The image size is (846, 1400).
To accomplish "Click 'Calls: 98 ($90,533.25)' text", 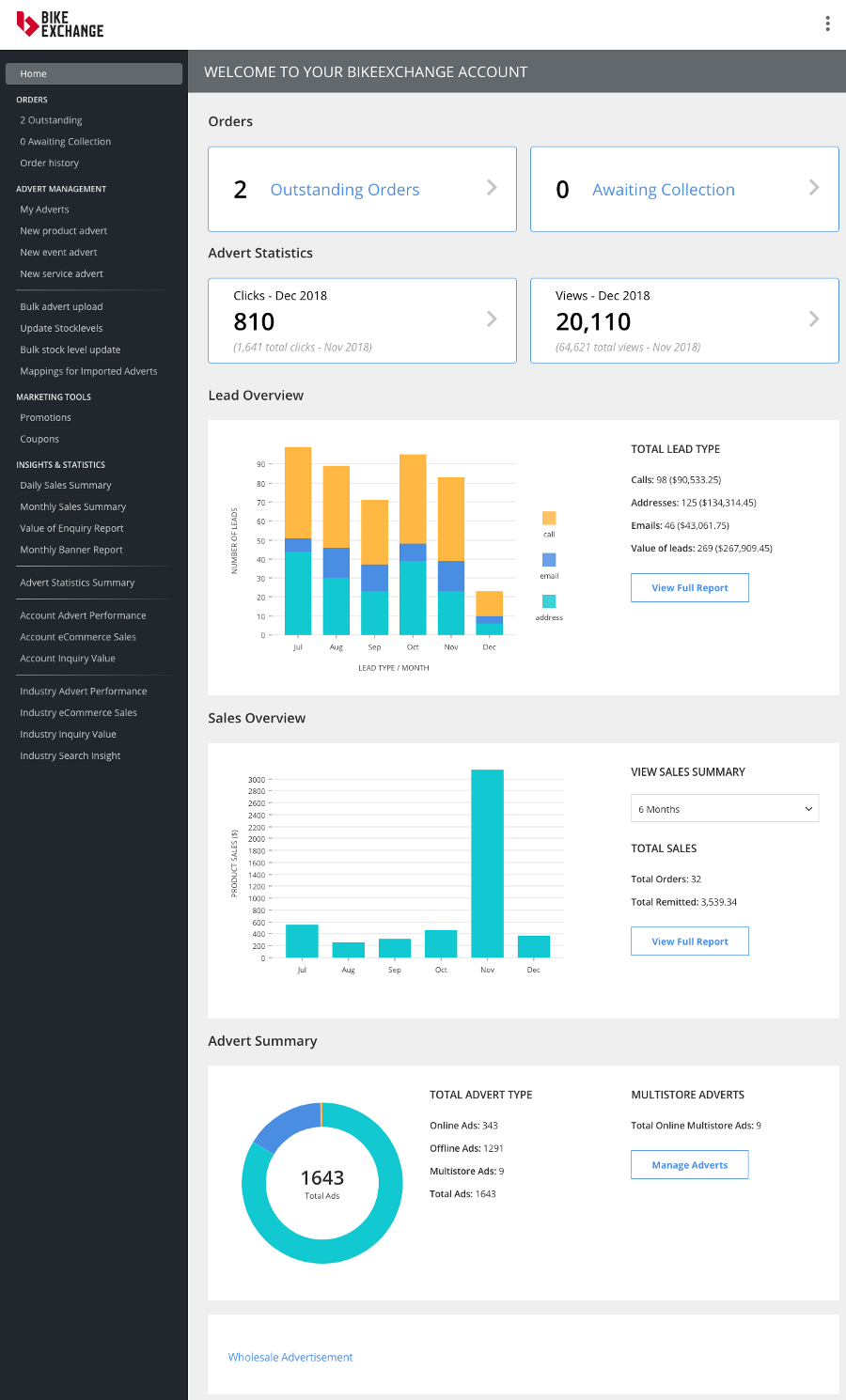I will pos(676,480).
